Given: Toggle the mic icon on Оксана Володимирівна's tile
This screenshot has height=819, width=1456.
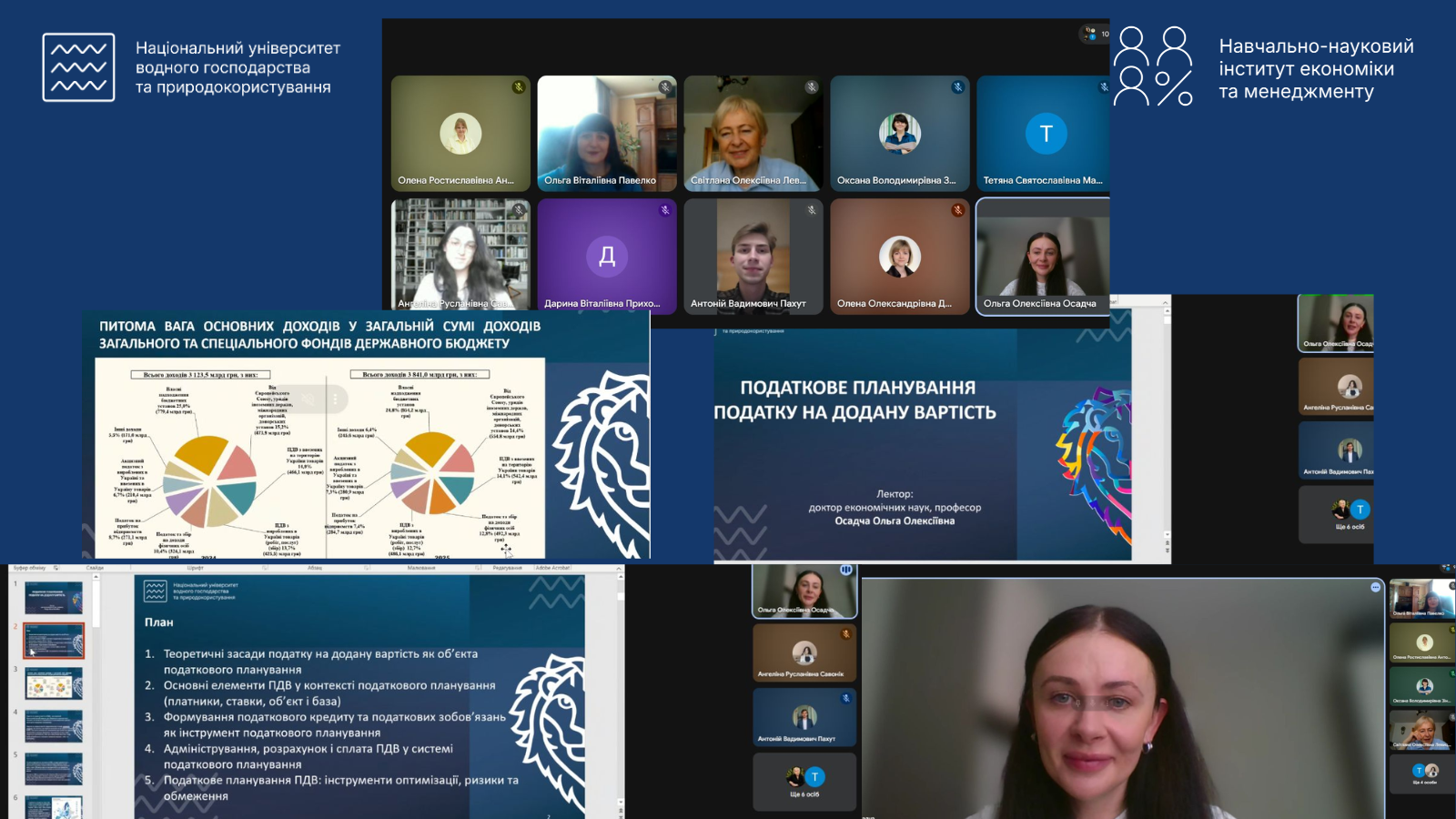Looking at the screenshot, I should (957, 87).
